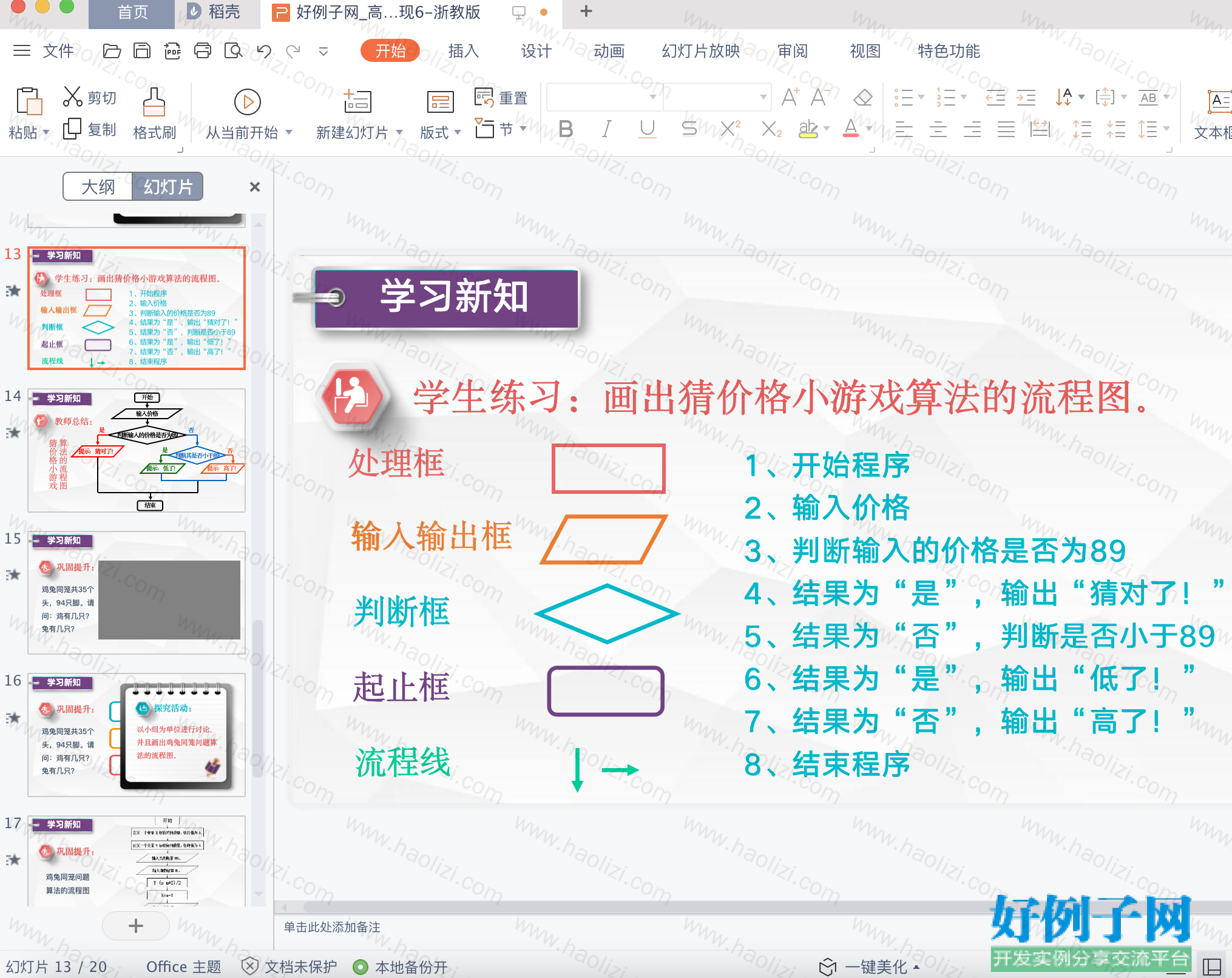Viewport: 1232px width, 978px height.
Task: Expand 新建幻灯片 dropdown arrow
Action: 399,132
